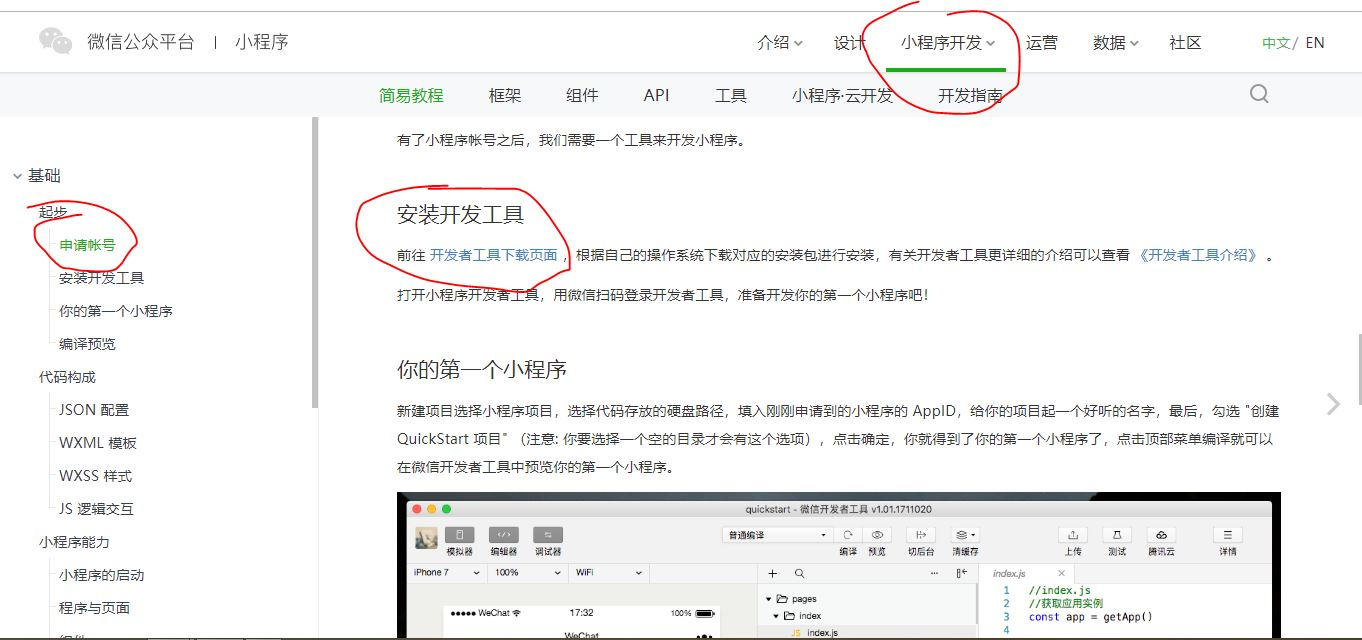Open 小程序能力 in the sidebar
Viewport: 1362px width, 640px height.
pyautogui.click(x=74, y=542)
